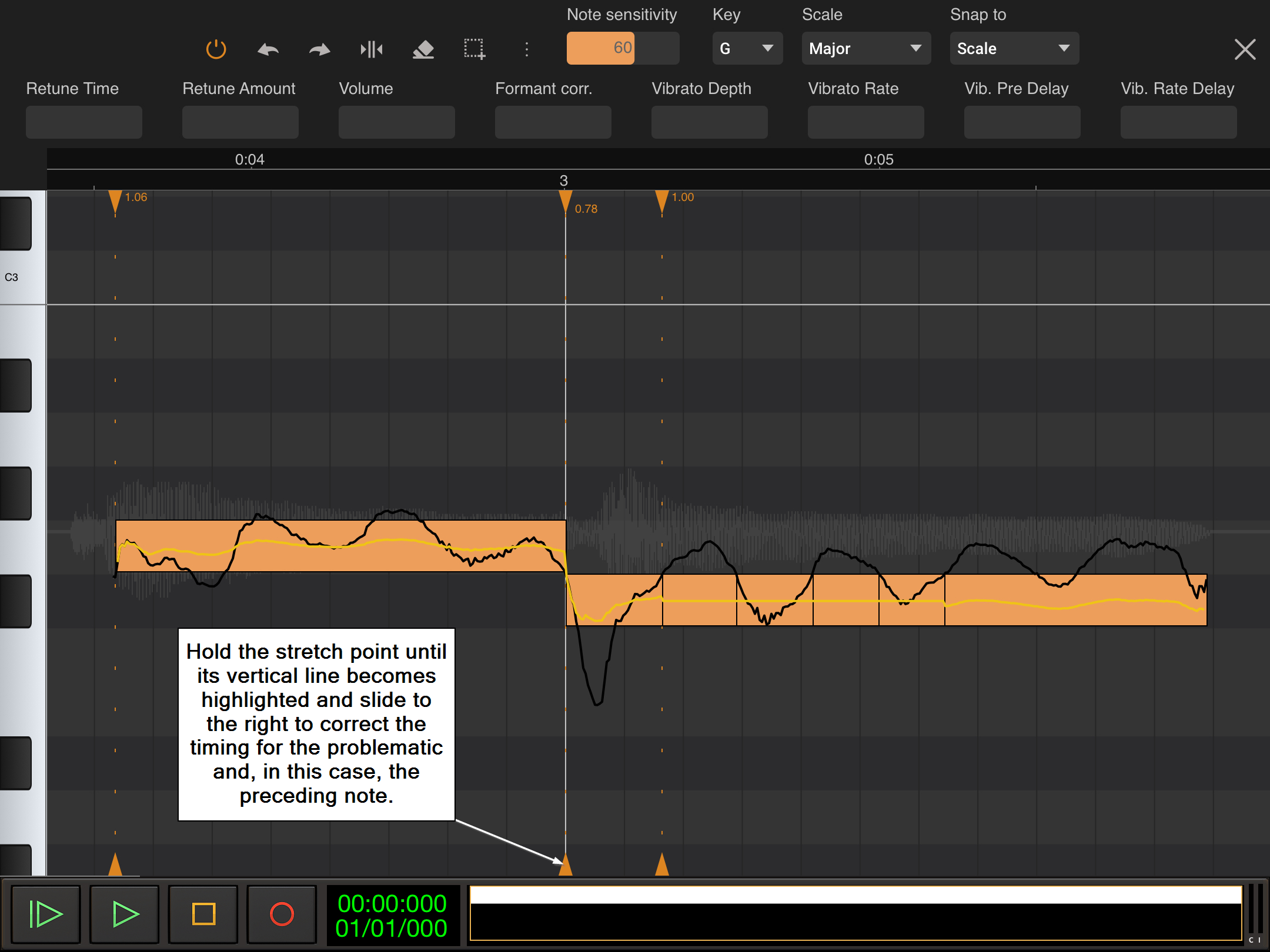Click the Retune Time value field

(x=84, y=122)
